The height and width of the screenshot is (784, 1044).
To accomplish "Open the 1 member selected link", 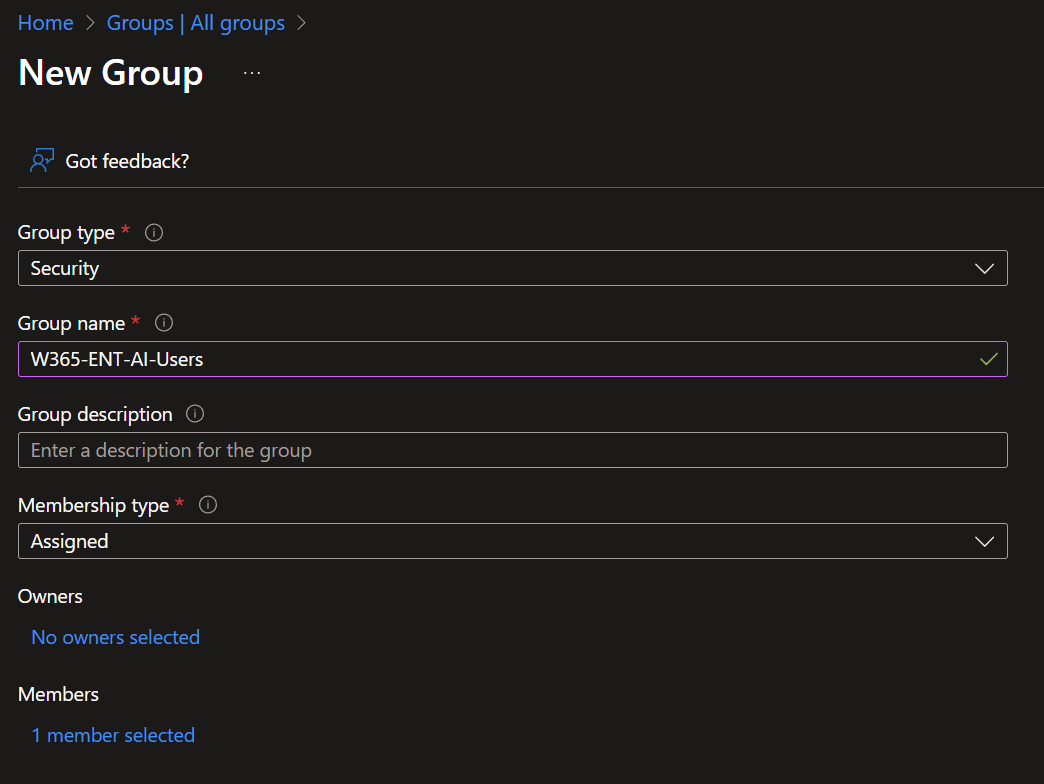I will coord(113,735).
